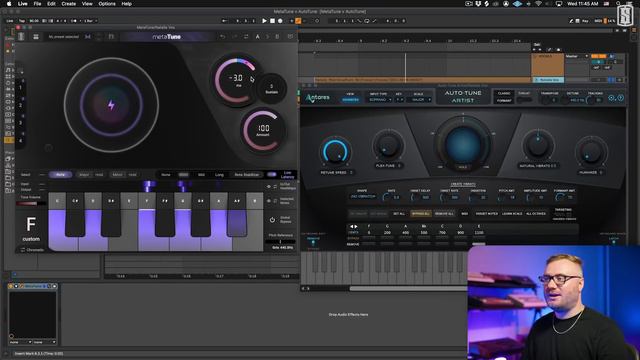
Task: Click the lightning bolt in metaTune center
Action: tap(111, 105)
